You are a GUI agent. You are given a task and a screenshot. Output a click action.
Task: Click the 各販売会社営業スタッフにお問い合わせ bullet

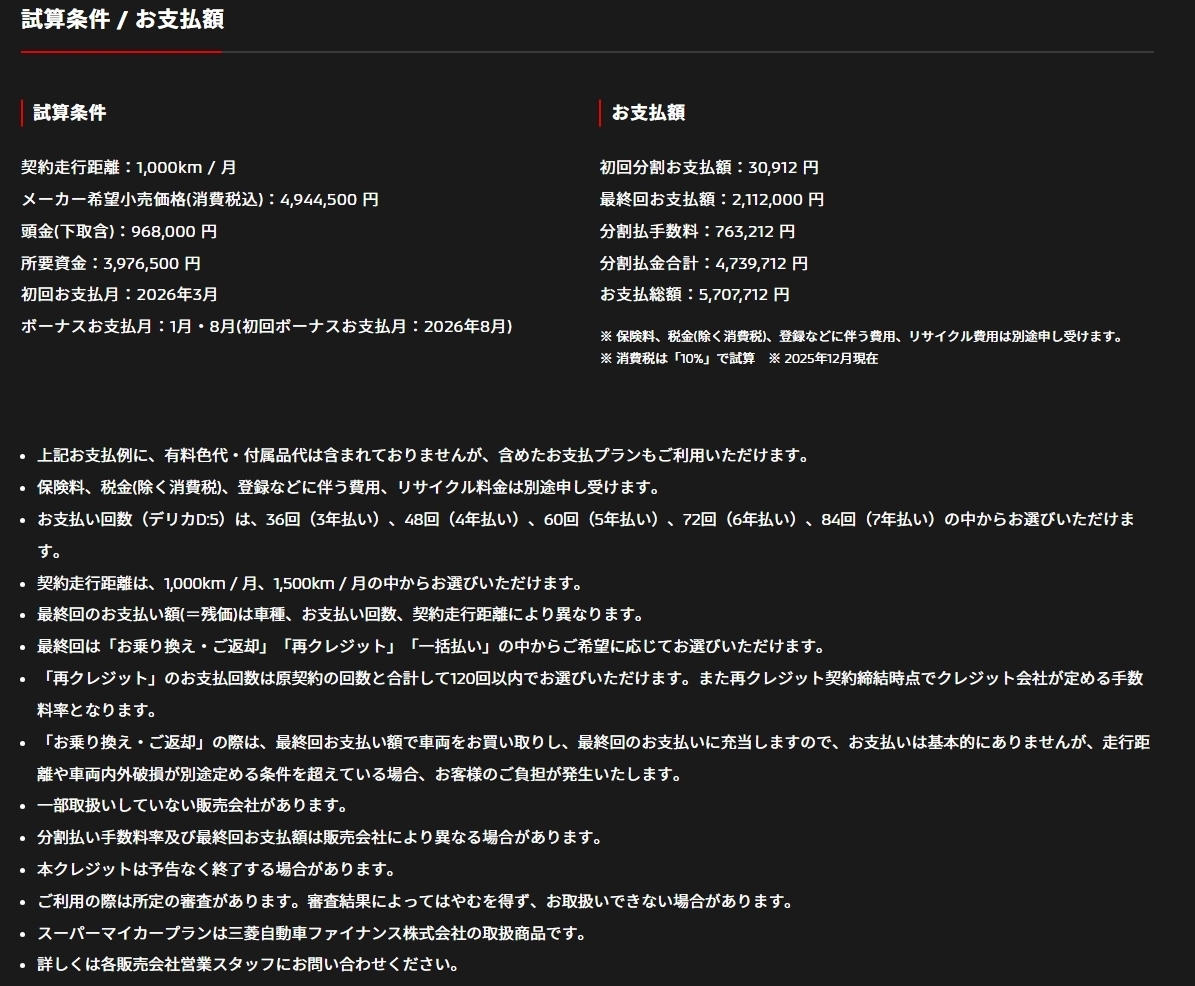click(x=248, y=966)
